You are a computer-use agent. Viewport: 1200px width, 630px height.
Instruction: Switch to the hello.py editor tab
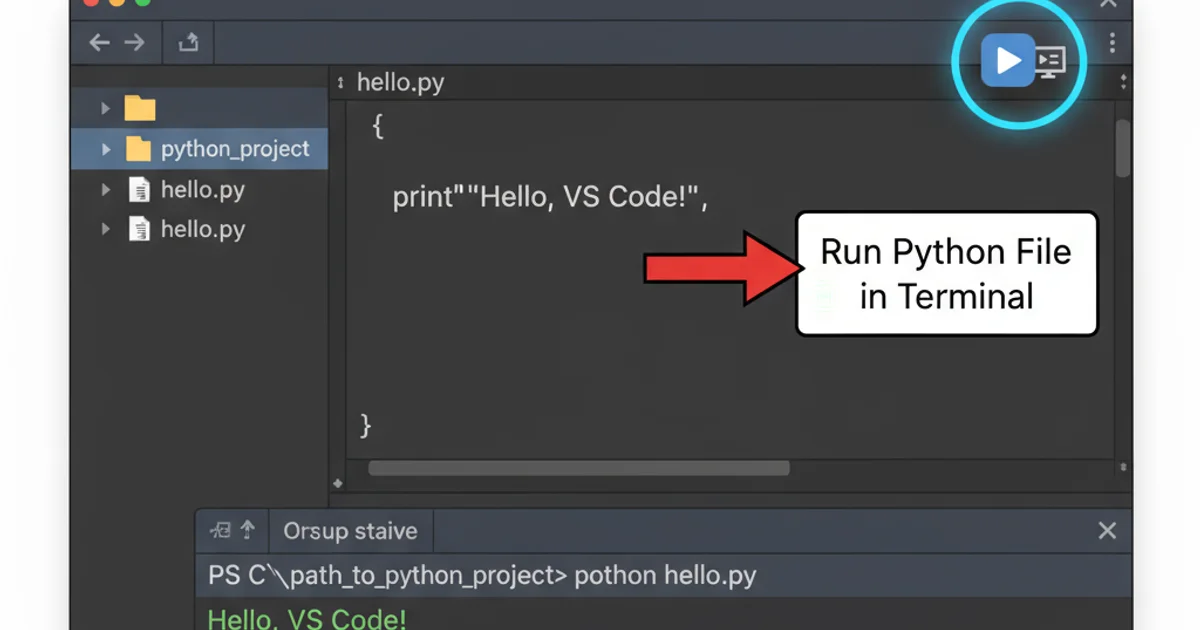(x=400, y=82)
